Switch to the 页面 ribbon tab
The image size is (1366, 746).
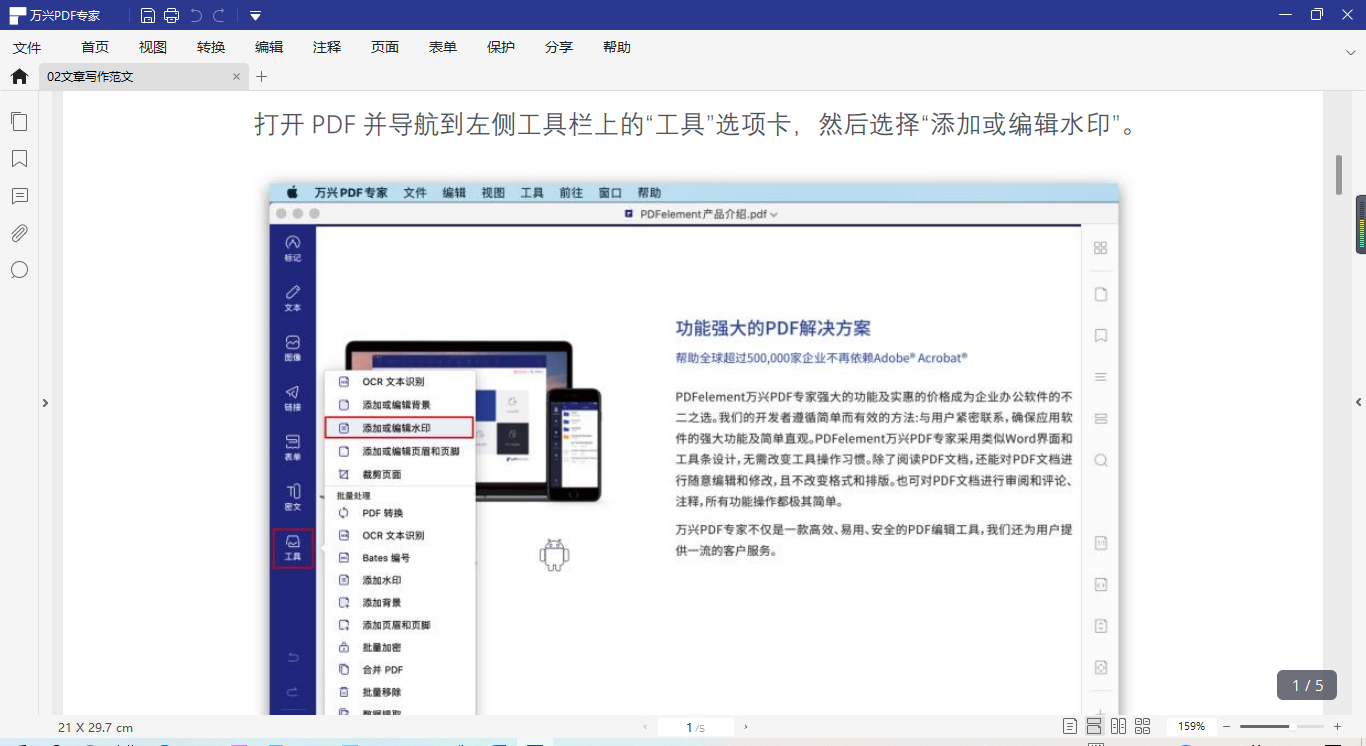point(385,47)
